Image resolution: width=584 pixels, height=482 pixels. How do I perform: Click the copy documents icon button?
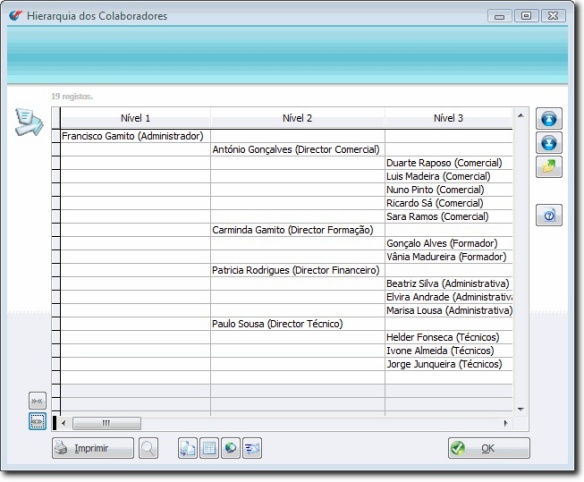click(188, 448)
